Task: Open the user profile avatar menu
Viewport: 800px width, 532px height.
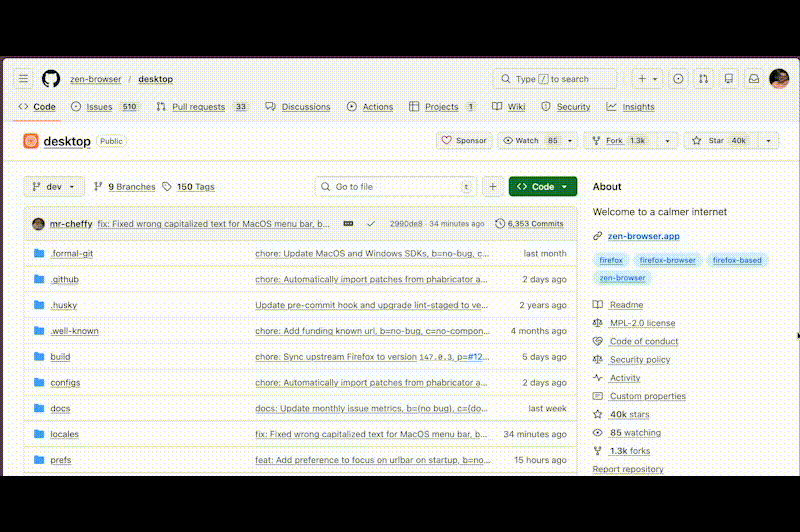Action: coord(779,79)
